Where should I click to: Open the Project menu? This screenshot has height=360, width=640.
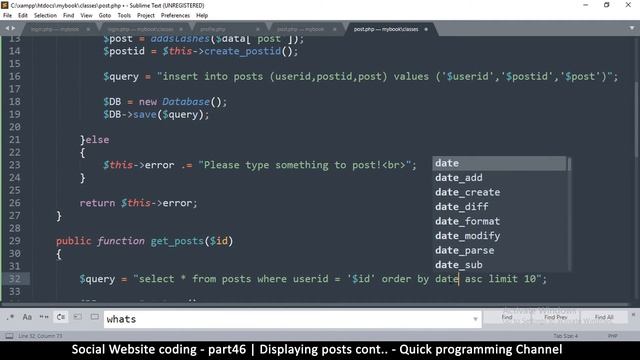tap(146, 16)
